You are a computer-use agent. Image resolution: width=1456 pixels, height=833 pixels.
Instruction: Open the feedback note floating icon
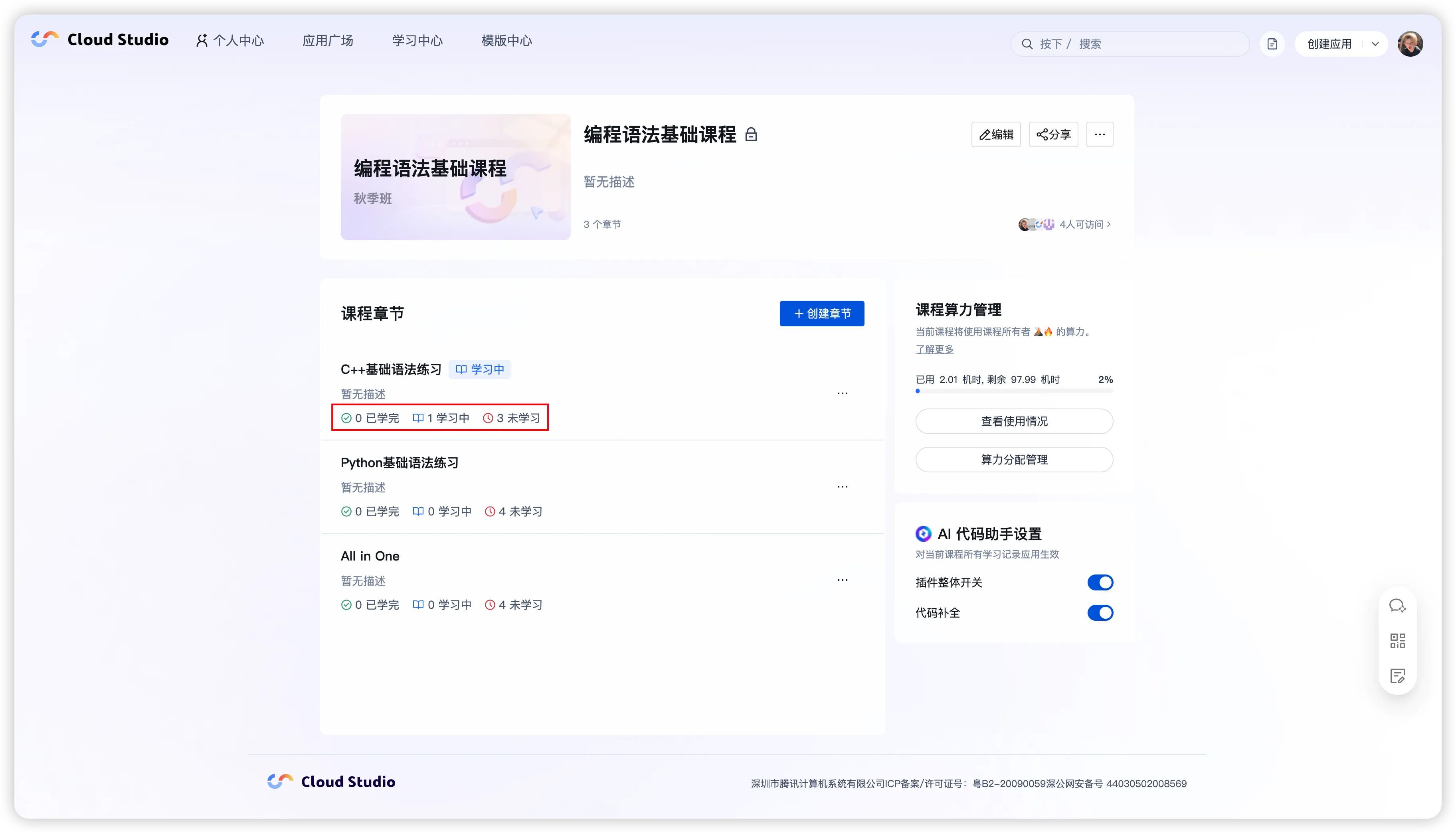click(x=1397, y=676)
